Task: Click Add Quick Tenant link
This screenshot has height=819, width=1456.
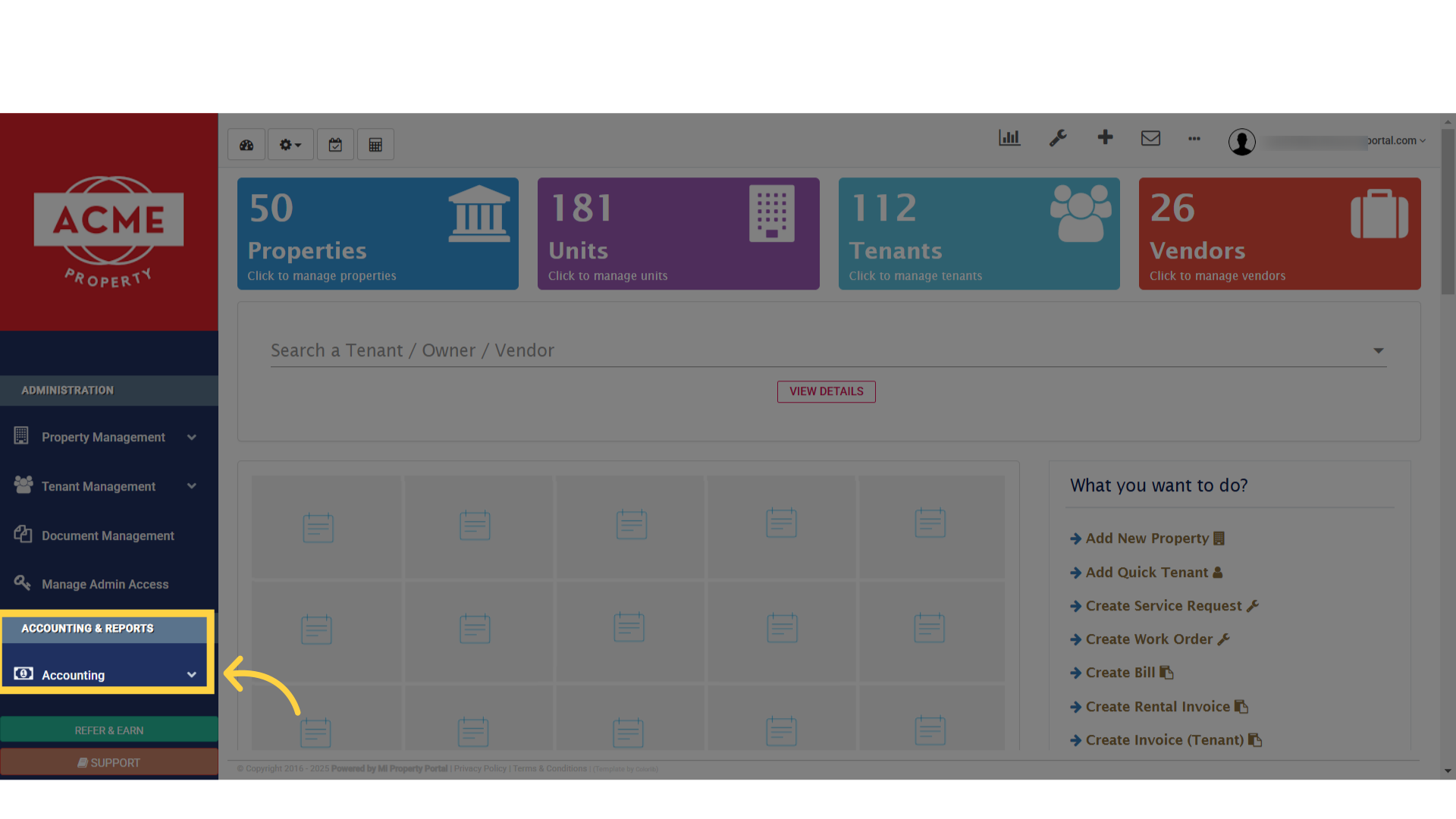Action: pos(1146,573)
